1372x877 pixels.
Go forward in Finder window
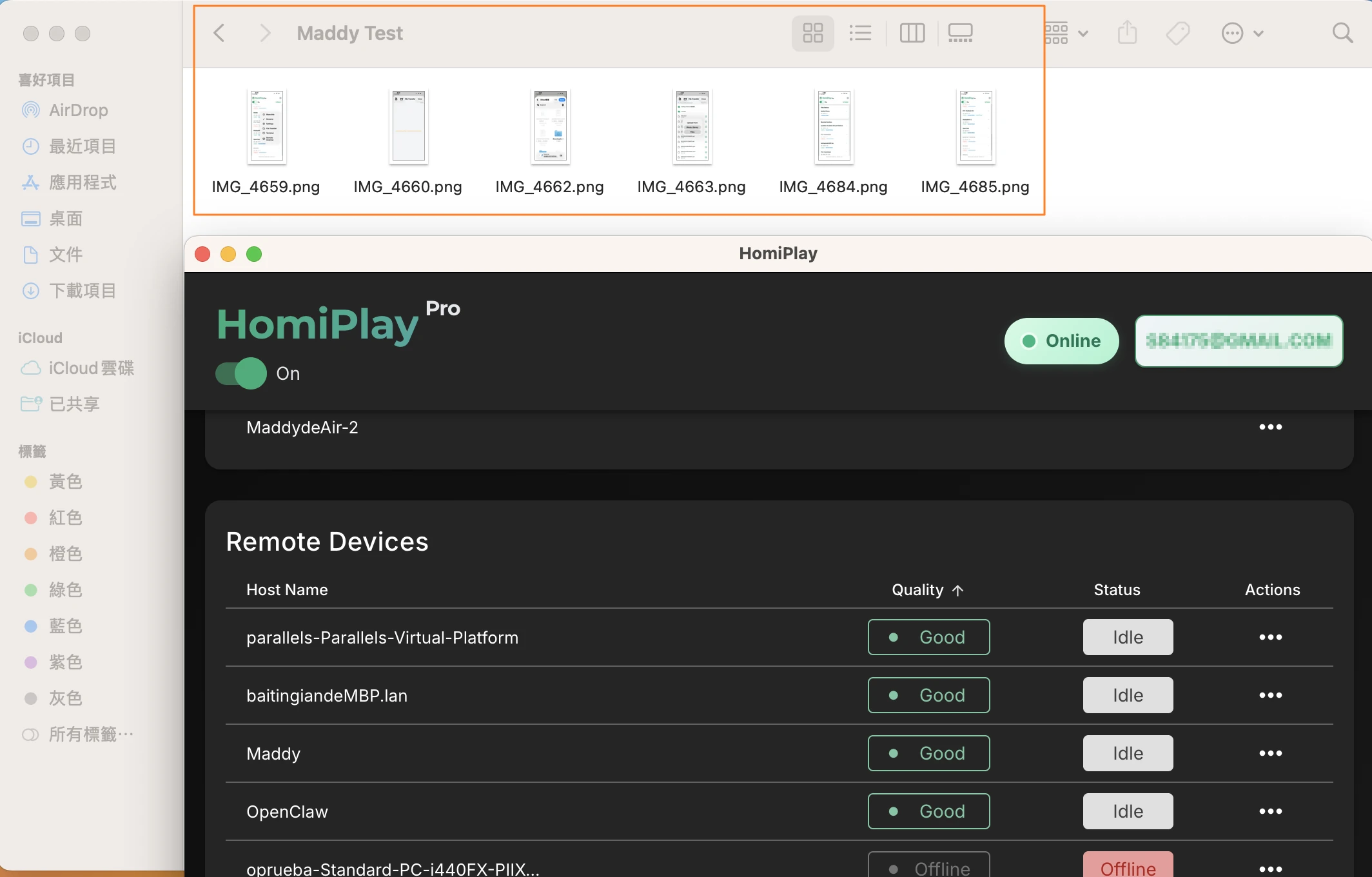pyautogui.click(x=264, y=33)
